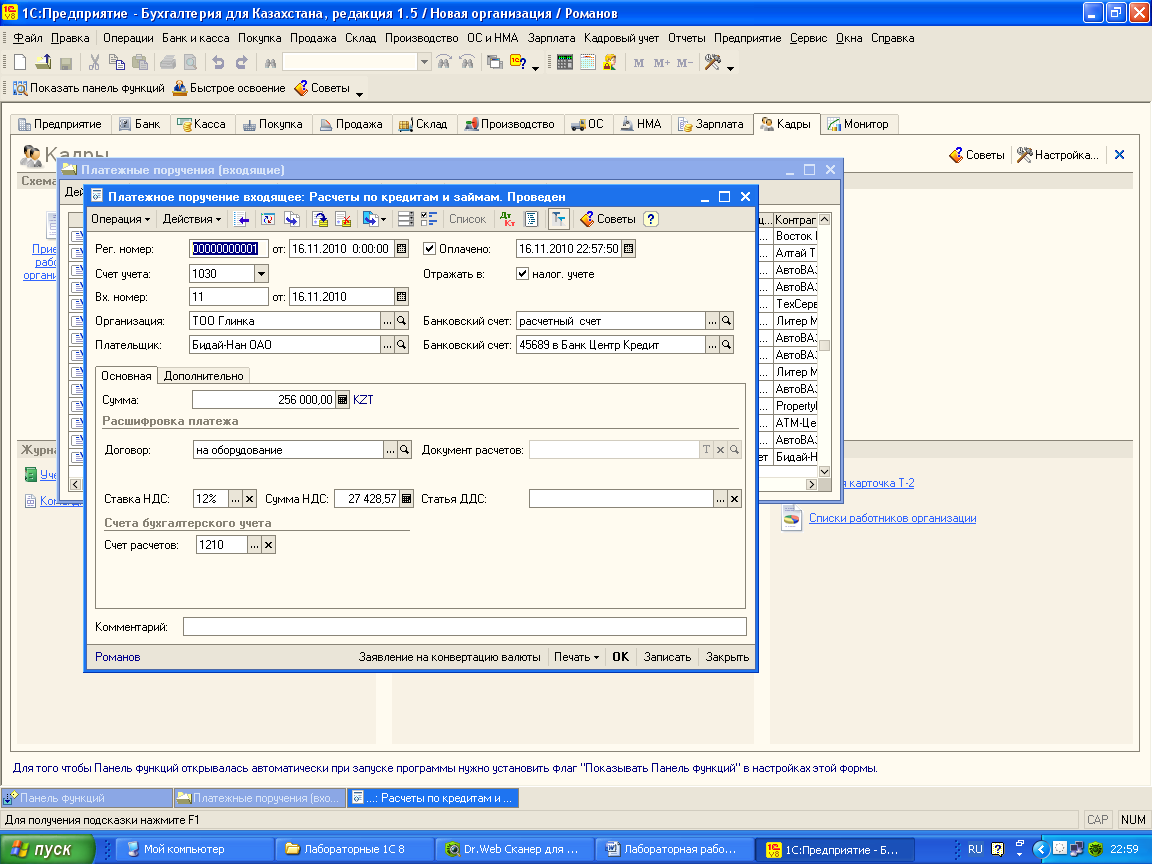The height and width of the screenshot is (864, 1152).
Task: Clear the Счет расчетов value
Action: pos(269,545)
